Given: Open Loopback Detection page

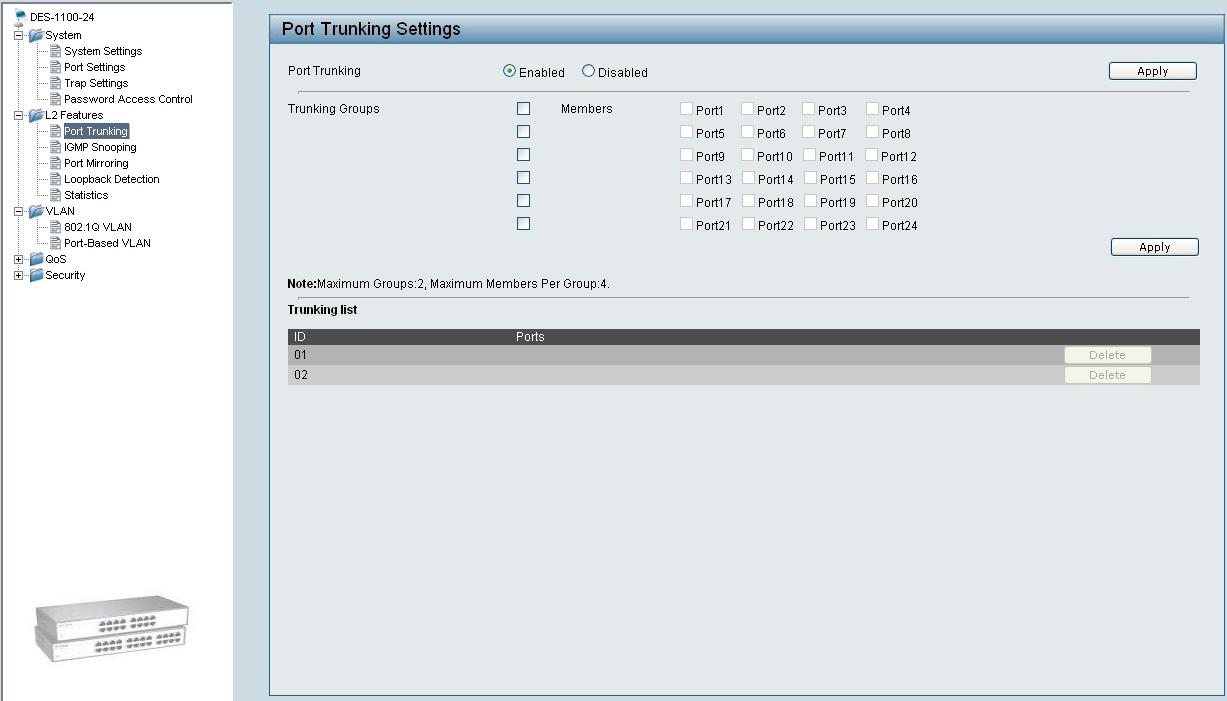Looking at the screenshot, I should tap(112, 179).
